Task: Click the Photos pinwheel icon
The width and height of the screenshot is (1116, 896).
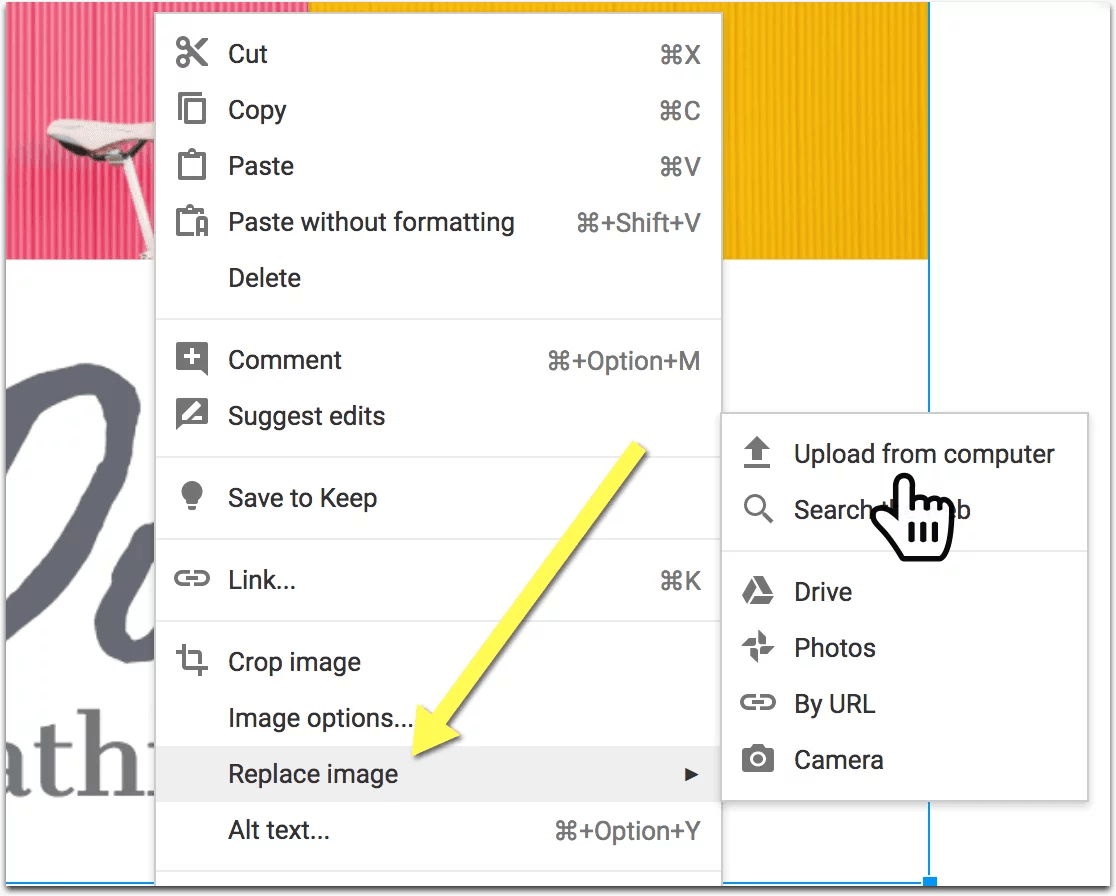Action: click(757, 647)
